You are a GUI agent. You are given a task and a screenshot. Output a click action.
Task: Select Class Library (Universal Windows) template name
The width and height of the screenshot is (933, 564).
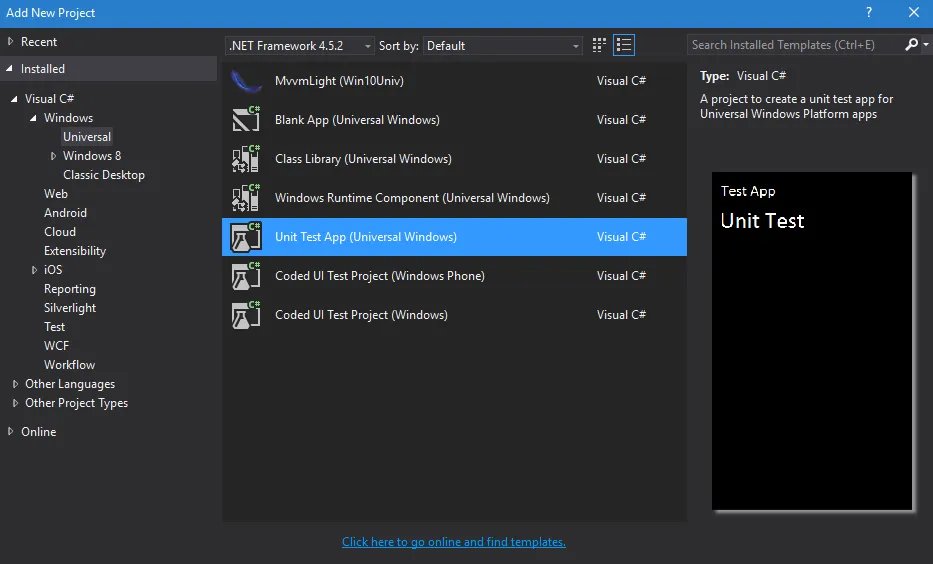tap(364, 159)
